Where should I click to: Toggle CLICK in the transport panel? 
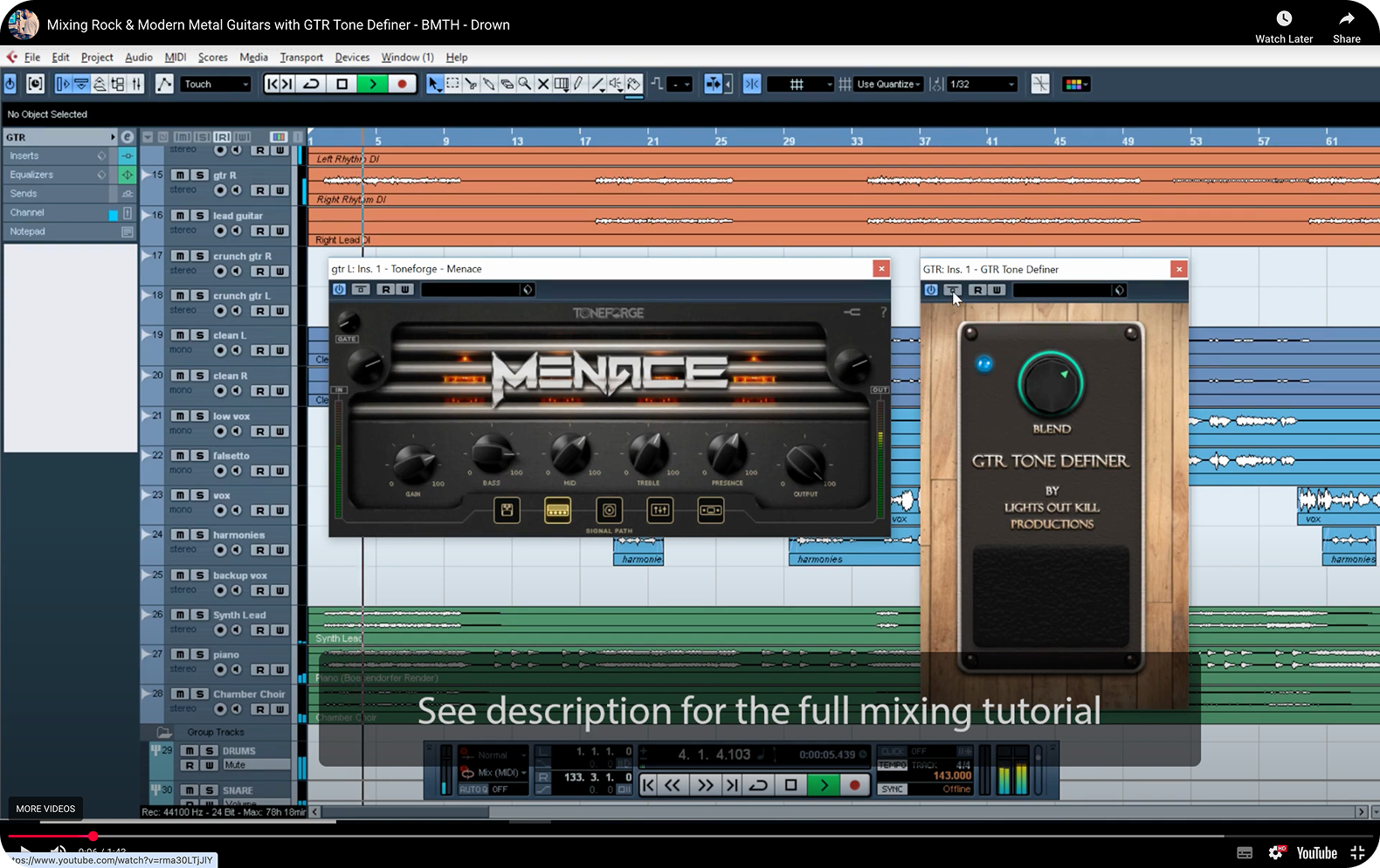[893, 751]
